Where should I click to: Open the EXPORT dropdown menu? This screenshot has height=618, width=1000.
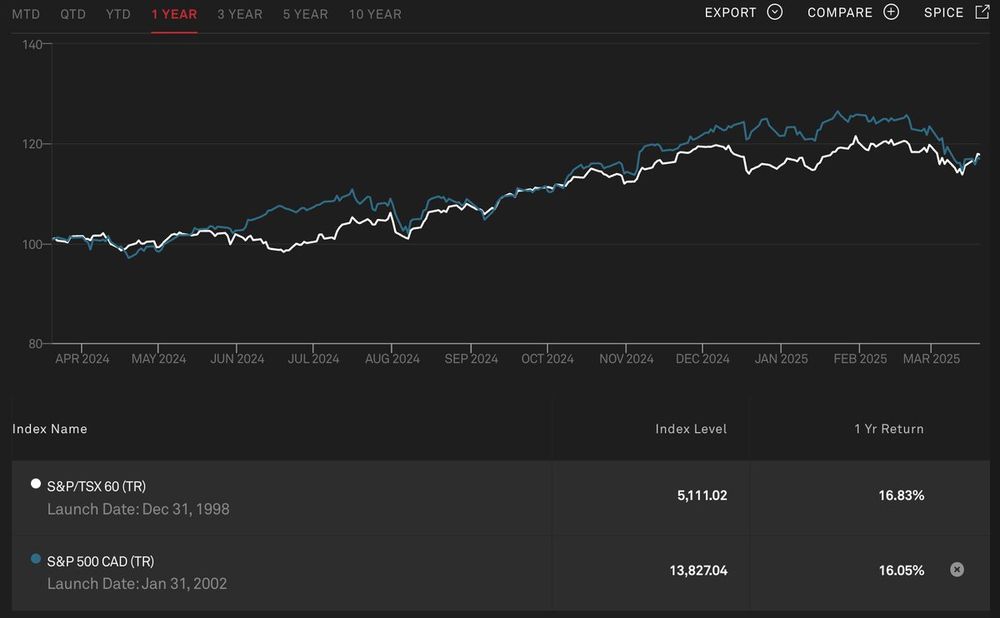731,13
